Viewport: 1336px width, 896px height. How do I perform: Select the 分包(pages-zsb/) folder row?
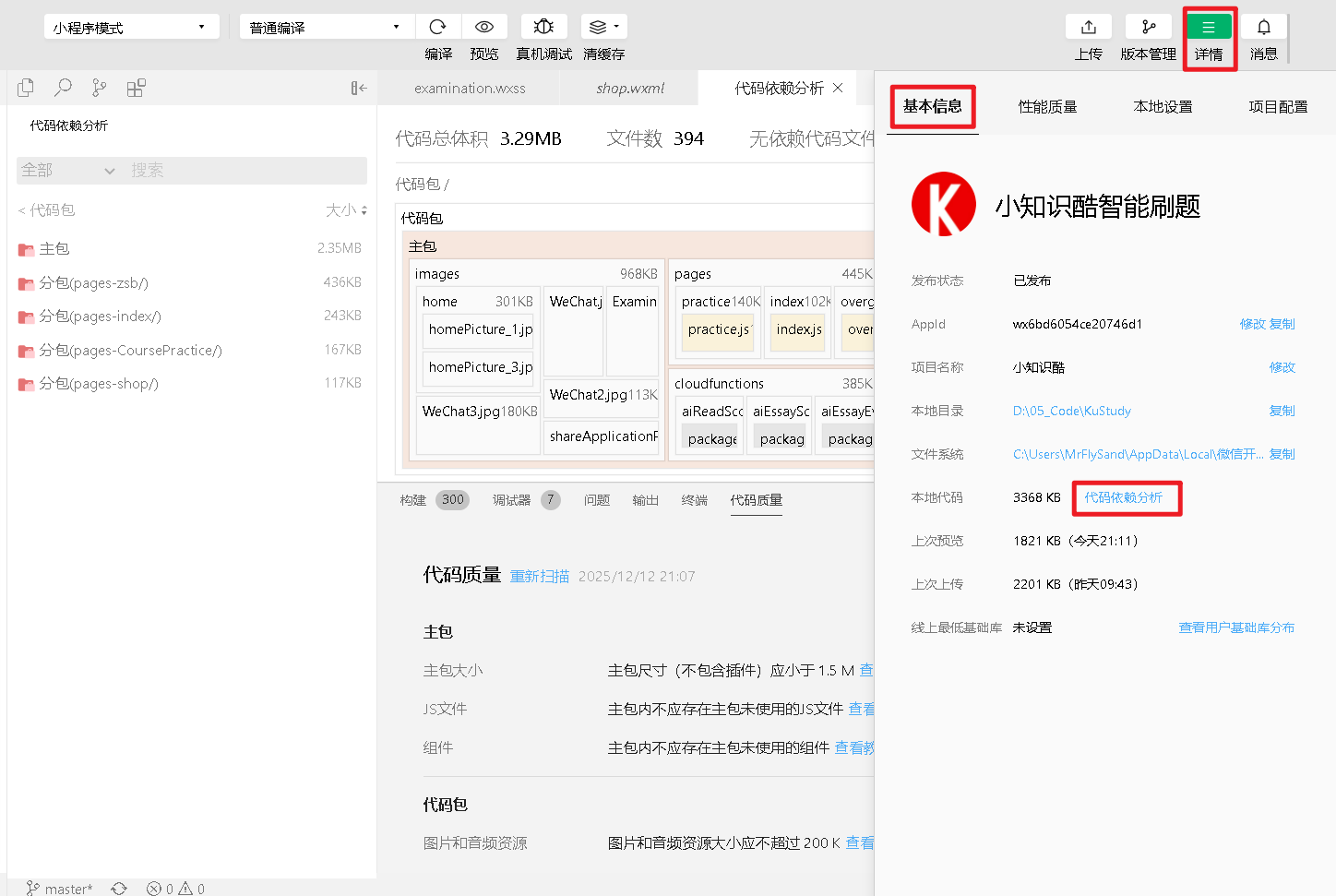191,282
